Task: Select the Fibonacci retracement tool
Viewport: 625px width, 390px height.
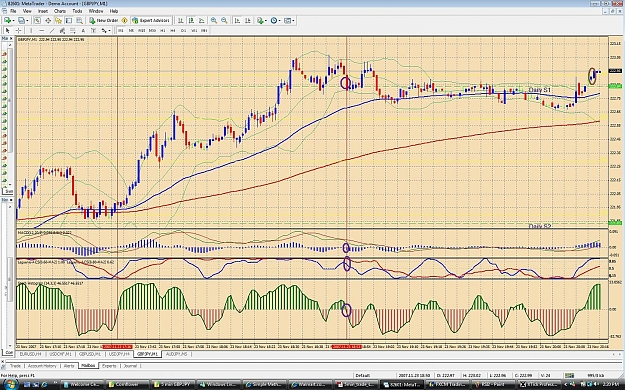Action: click(73, 30)
